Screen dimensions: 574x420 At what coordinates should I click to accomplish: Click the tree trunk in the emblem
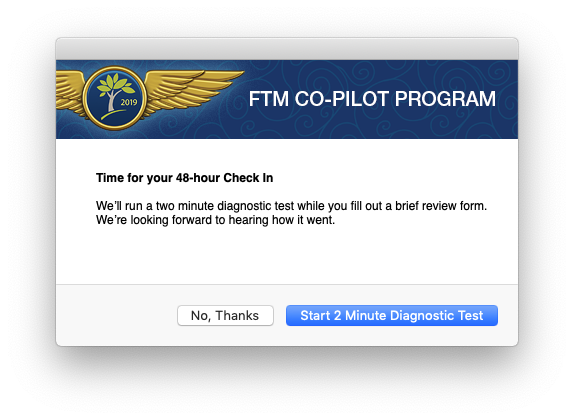point(111,102)
